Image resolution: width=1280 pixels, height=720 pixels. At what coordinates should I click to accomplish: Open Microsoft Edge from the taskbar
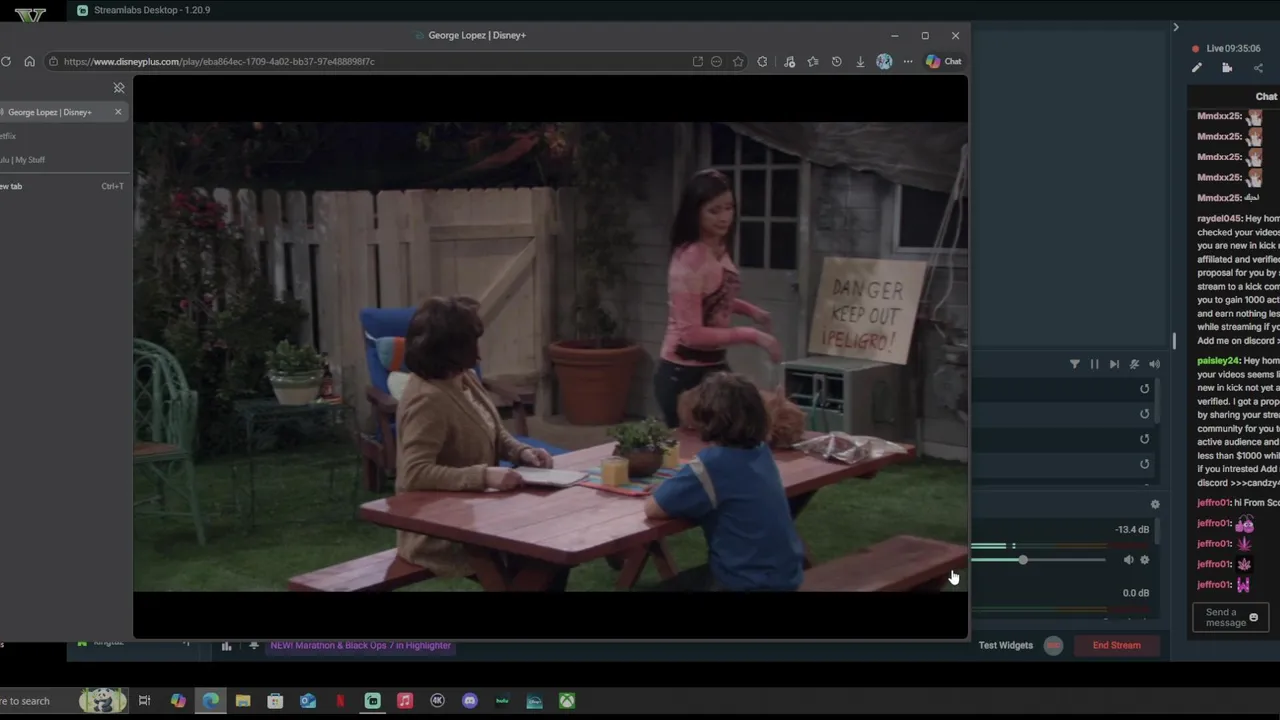[211, 701]
